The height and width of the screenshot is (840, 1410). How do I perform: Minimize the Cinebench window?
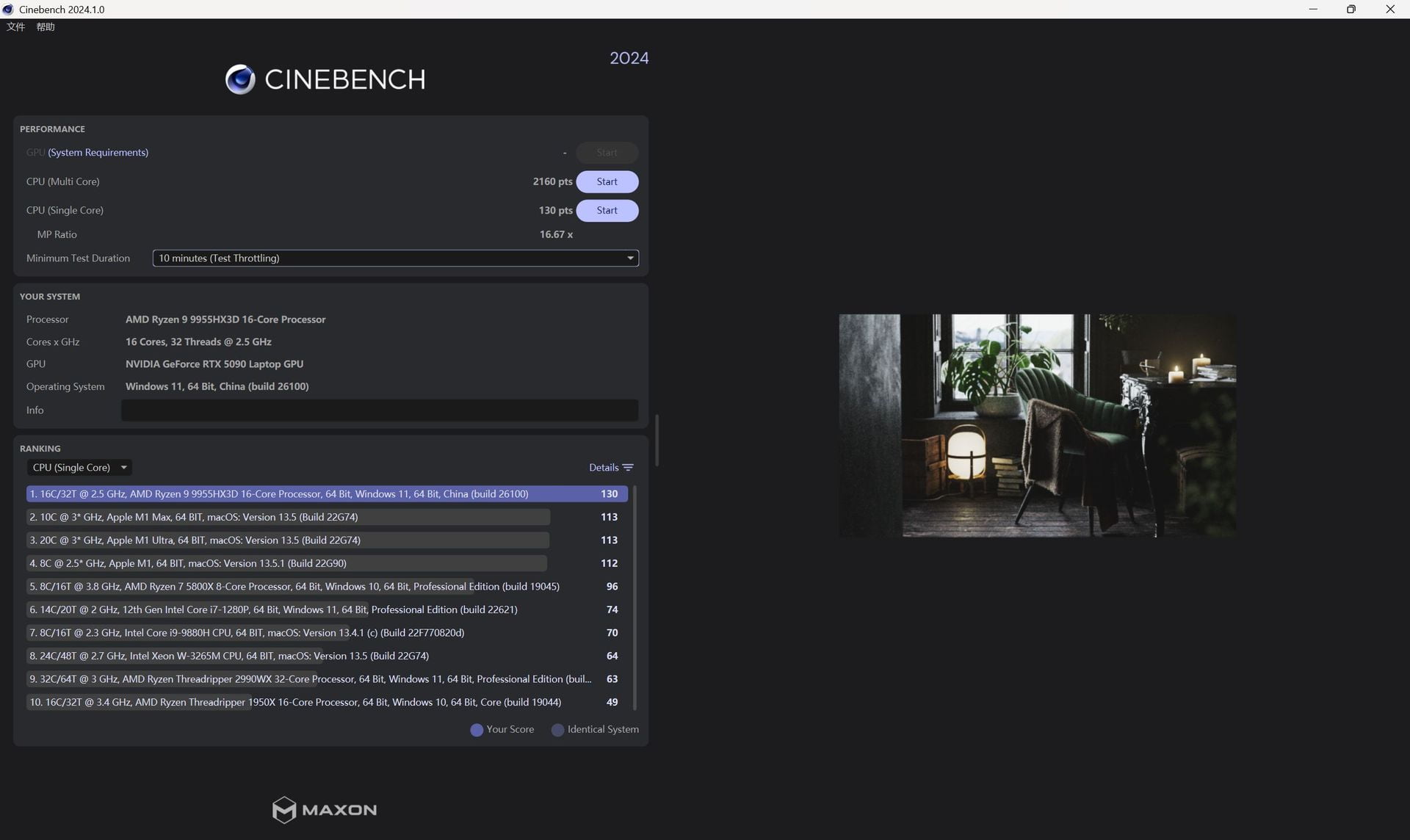[x=1313, y=9]
